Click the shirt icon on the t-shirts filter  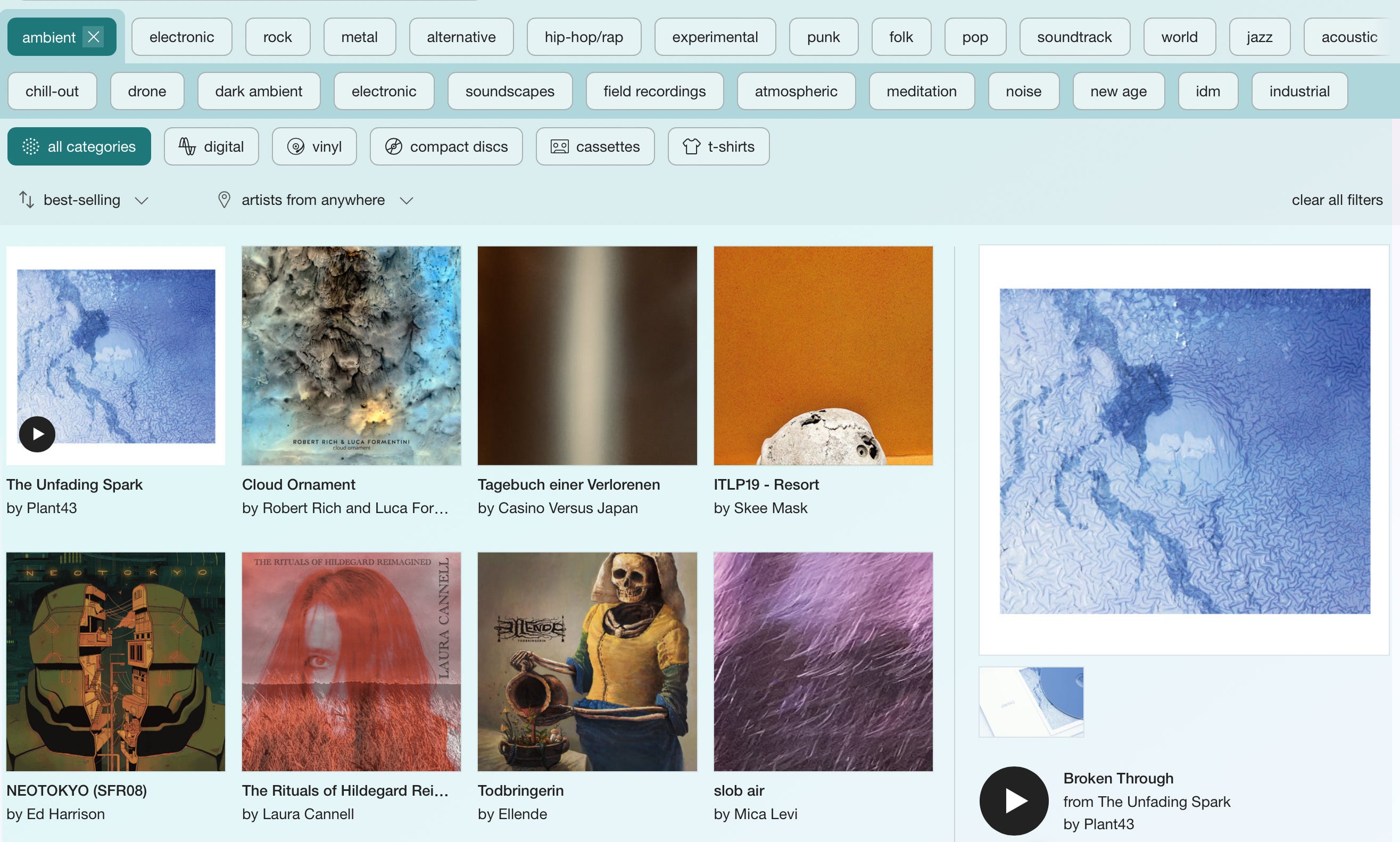pos(691,146)
